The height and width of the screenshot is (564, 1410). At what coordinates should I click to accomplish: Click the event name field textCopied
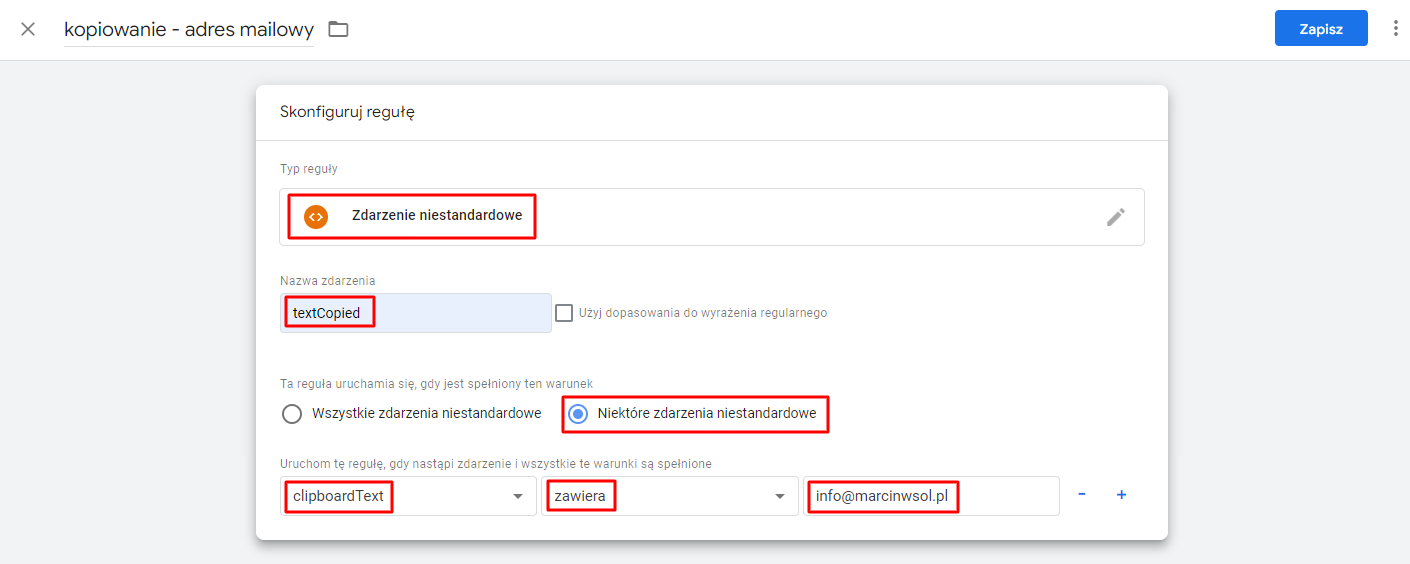click(416, 313)
